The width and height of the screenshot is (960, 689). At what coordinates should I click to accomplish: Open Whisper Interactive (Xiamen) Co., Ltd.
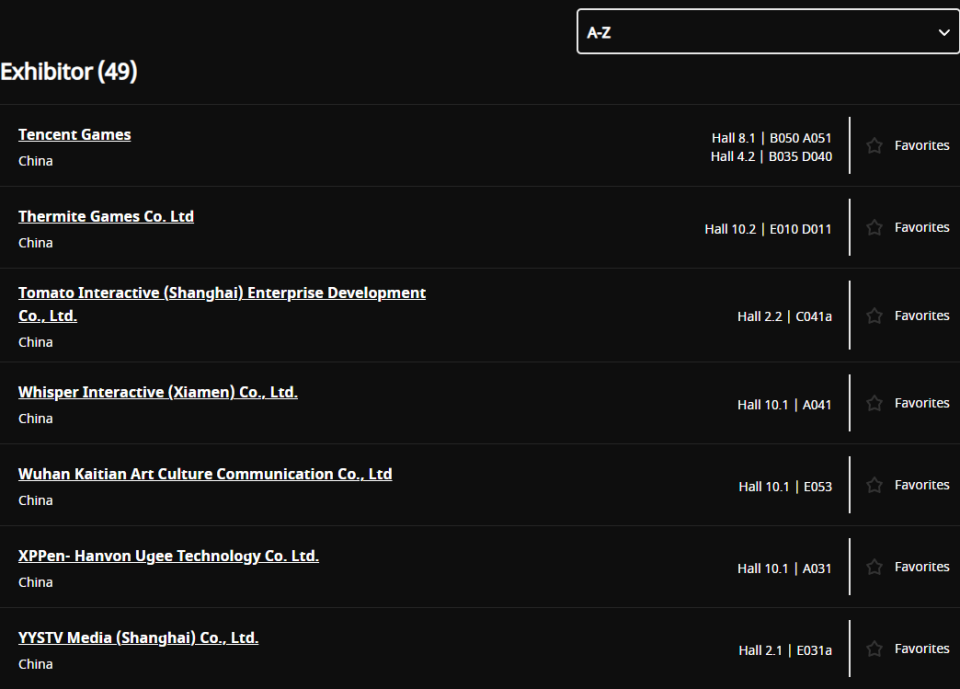(158, 392)
